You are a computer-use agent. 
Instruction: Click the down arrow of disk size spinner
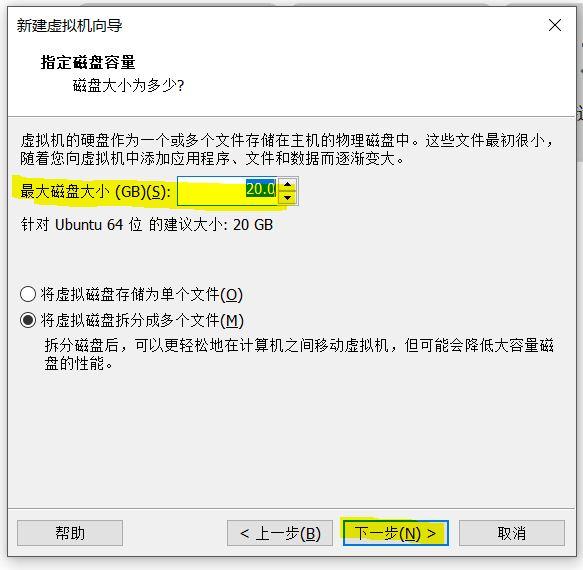[287, 197]
